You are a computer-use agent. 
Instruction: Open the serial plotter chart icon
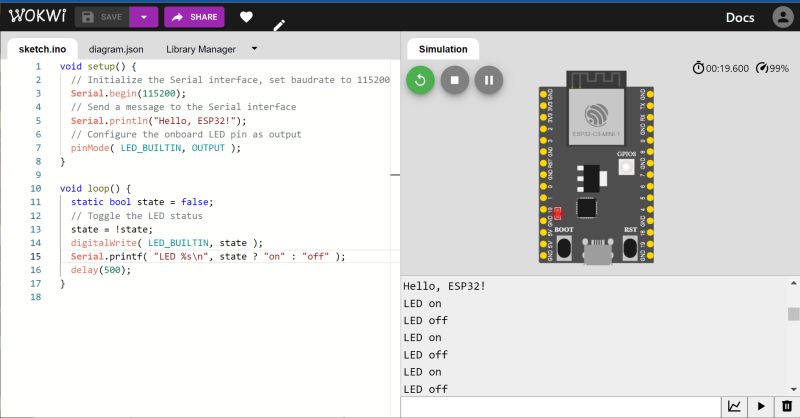734,407
